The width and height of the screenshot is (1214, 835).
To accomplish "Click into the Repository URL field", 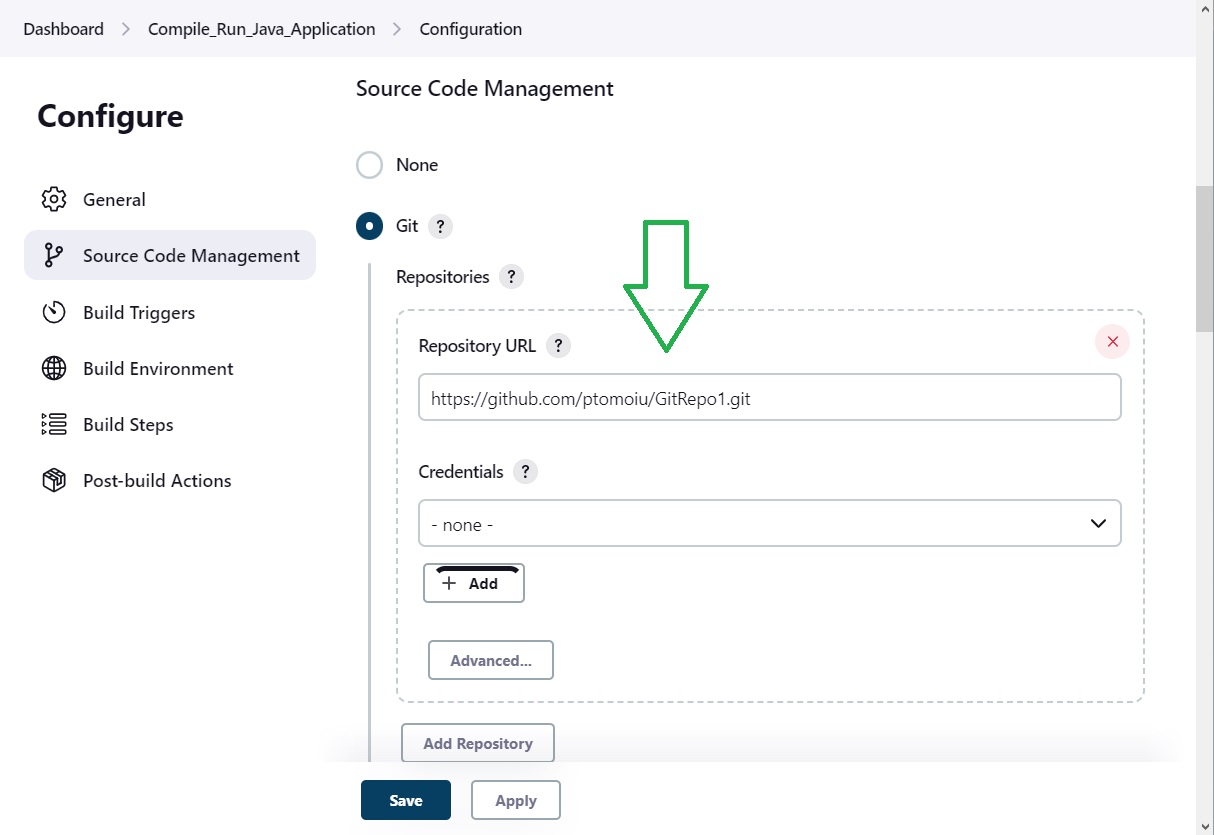I will (770, 397).
